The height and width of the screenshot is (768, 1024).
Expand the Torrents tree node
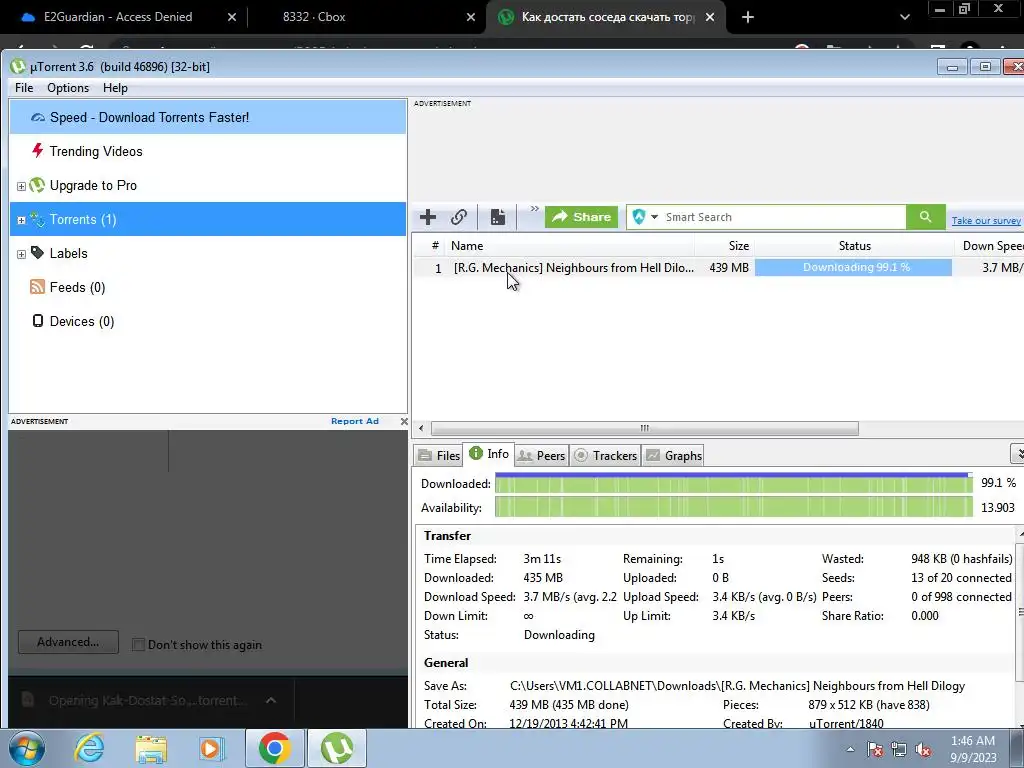coord(21,220)
